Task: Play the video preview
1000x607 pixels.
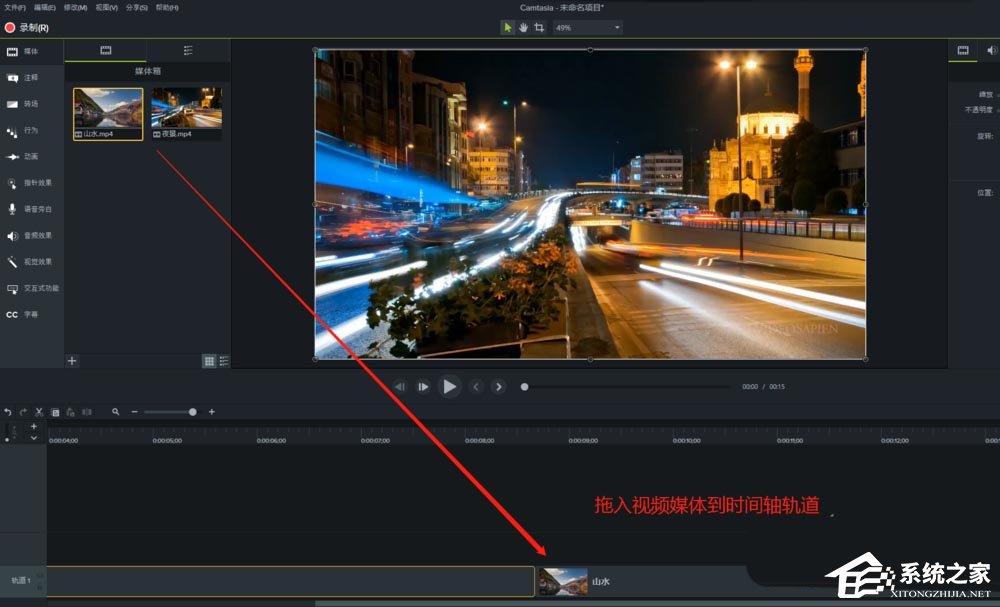Action: (x=450, y=386)
